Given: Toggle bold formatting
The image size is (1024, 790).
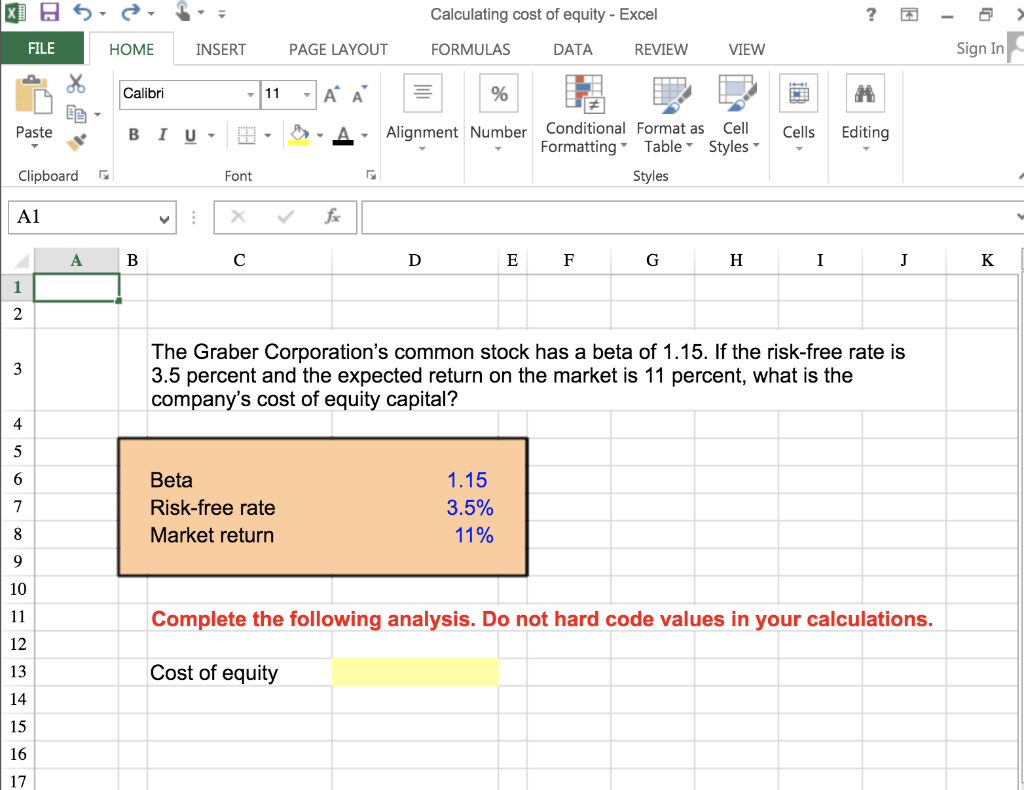Looking at the screenshot, I should (x=134, y=133).
